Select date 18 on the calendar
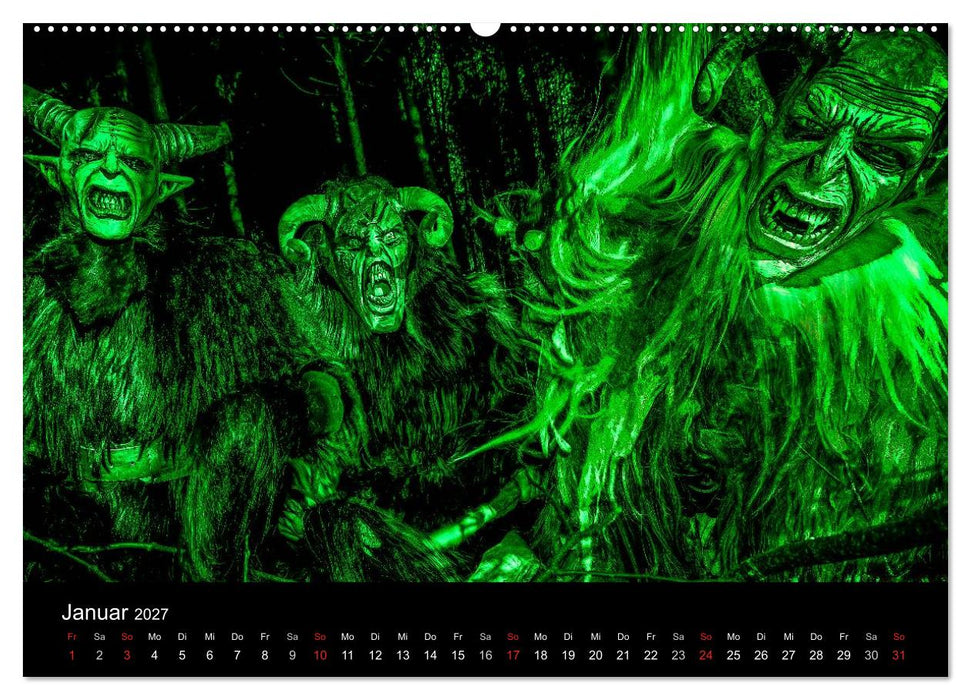This screenshot has width=971, height=700. pyautogui.click(x=541, y=655)
